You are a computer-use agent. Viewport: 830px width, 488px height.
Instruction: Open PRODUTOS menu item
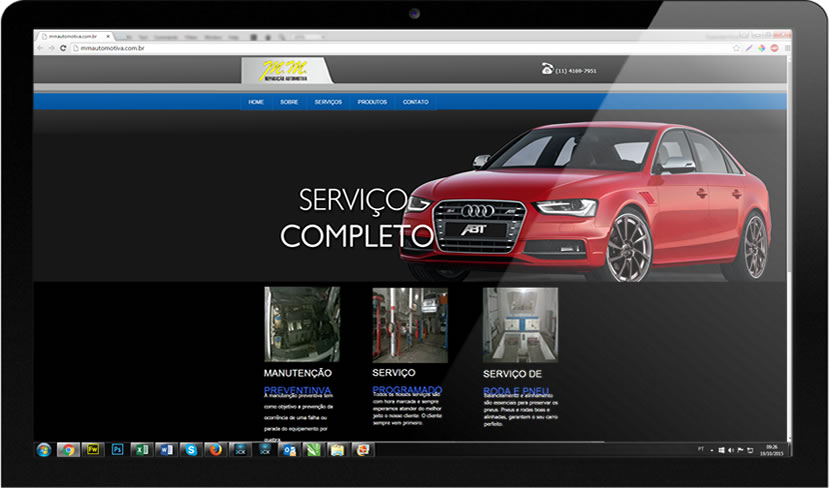pos(372,102)
